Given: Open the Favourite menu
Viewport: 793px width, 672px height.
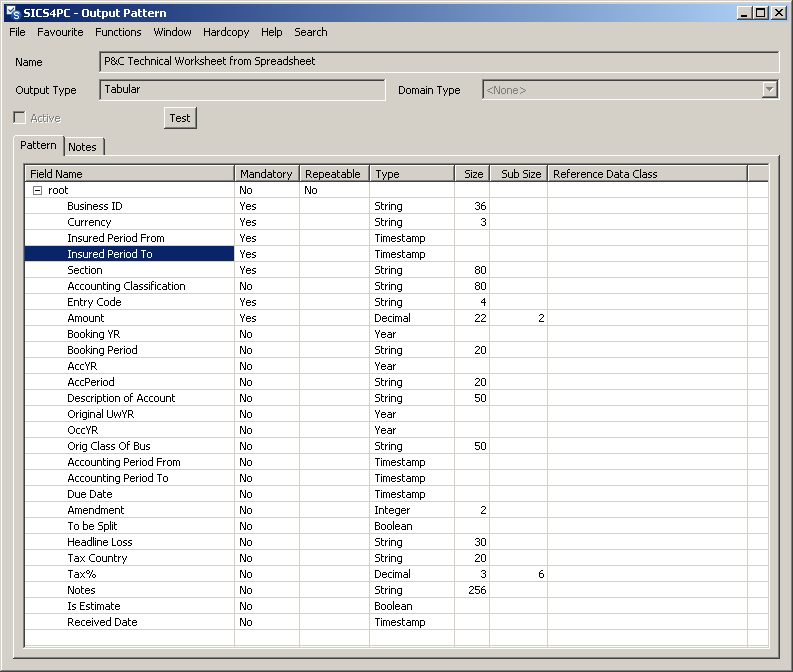Looking at the screenshot, I should point(60,32).
